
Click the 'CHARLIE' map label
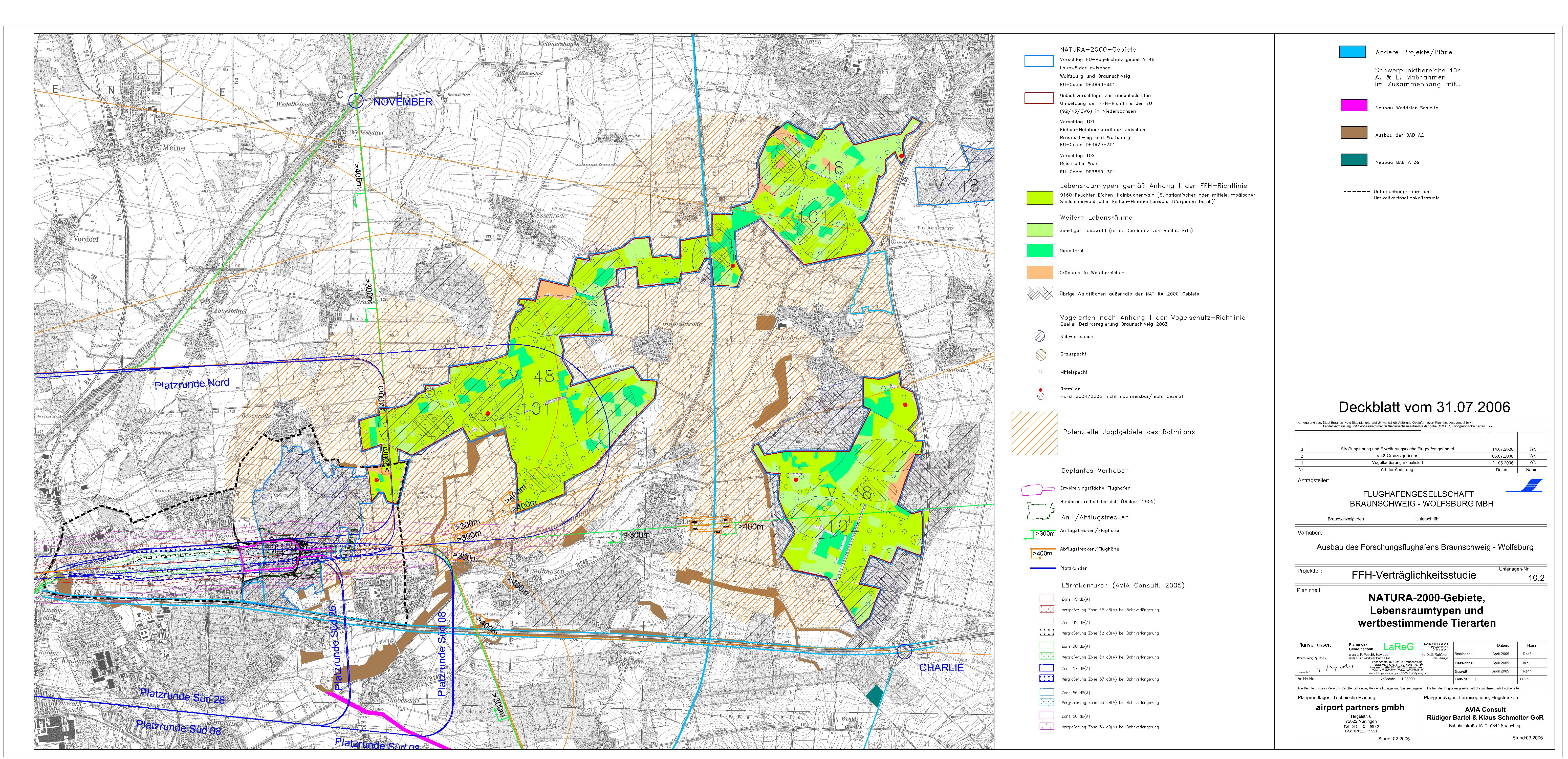(942, 668)
